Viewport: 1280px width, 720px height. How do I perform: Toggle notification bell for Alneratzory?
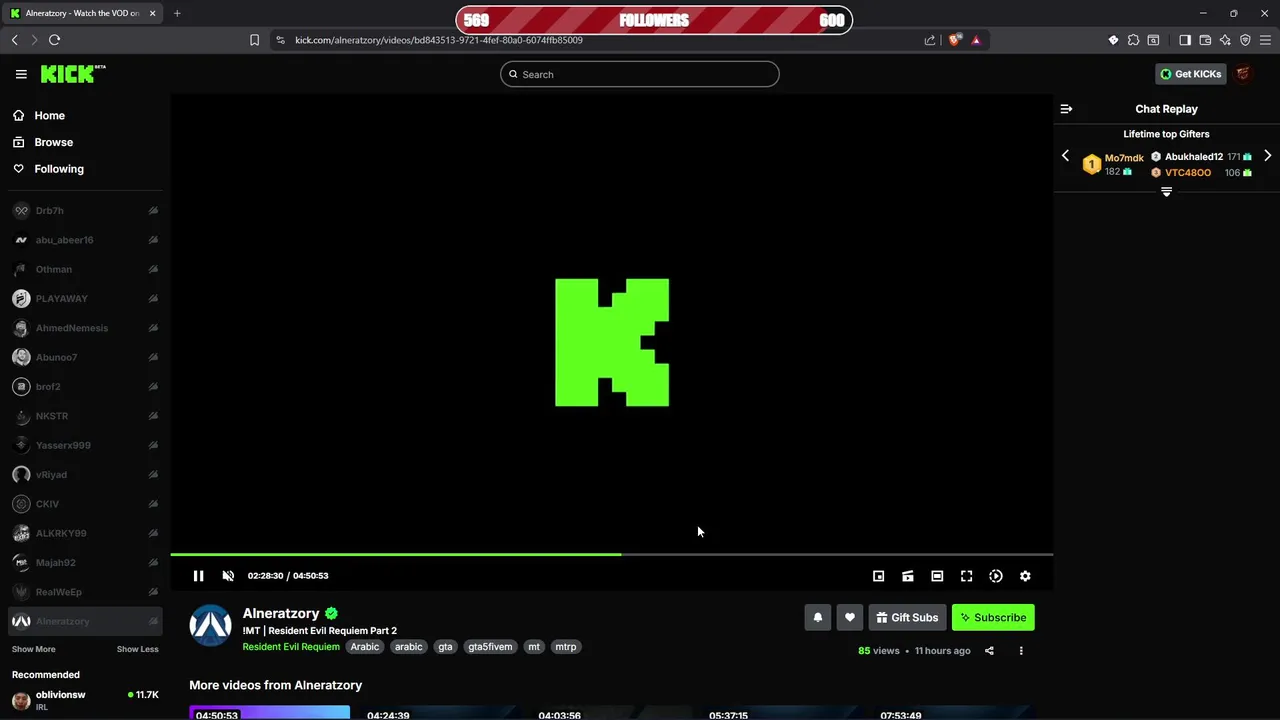817,618
